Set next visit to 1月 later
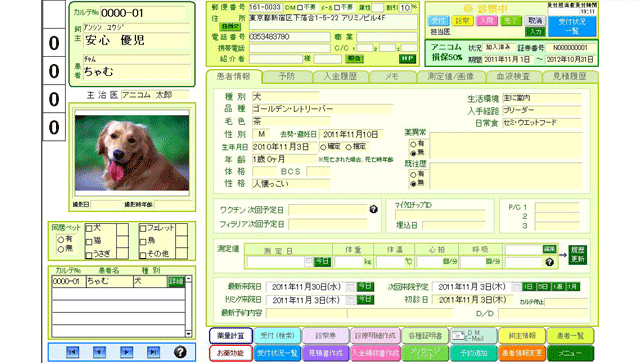 [572, 287]
